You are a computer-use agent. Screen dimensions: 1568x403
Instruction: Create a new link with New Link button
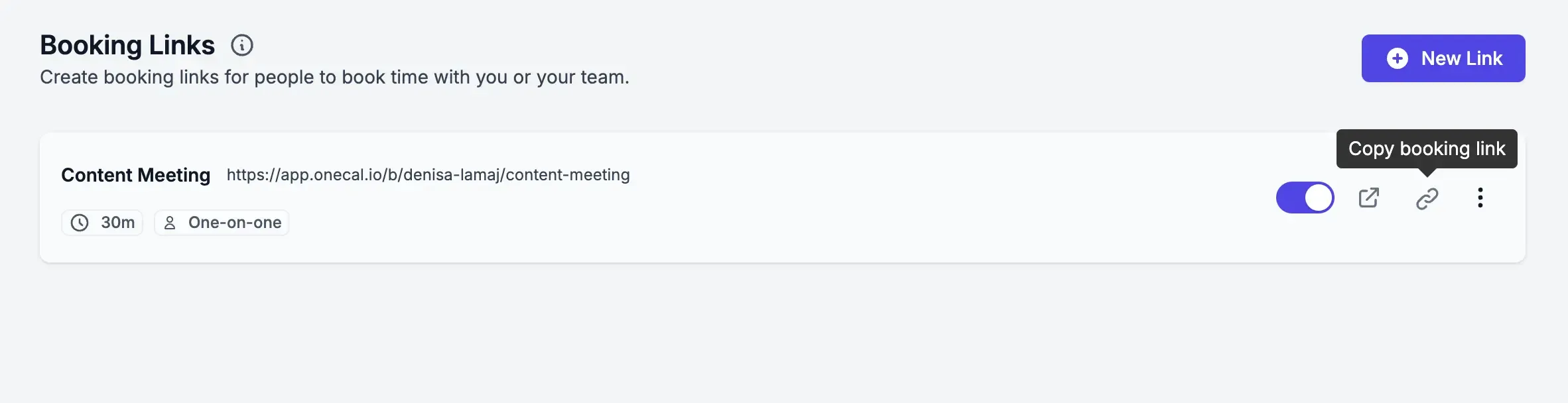tap(1443, 58)
